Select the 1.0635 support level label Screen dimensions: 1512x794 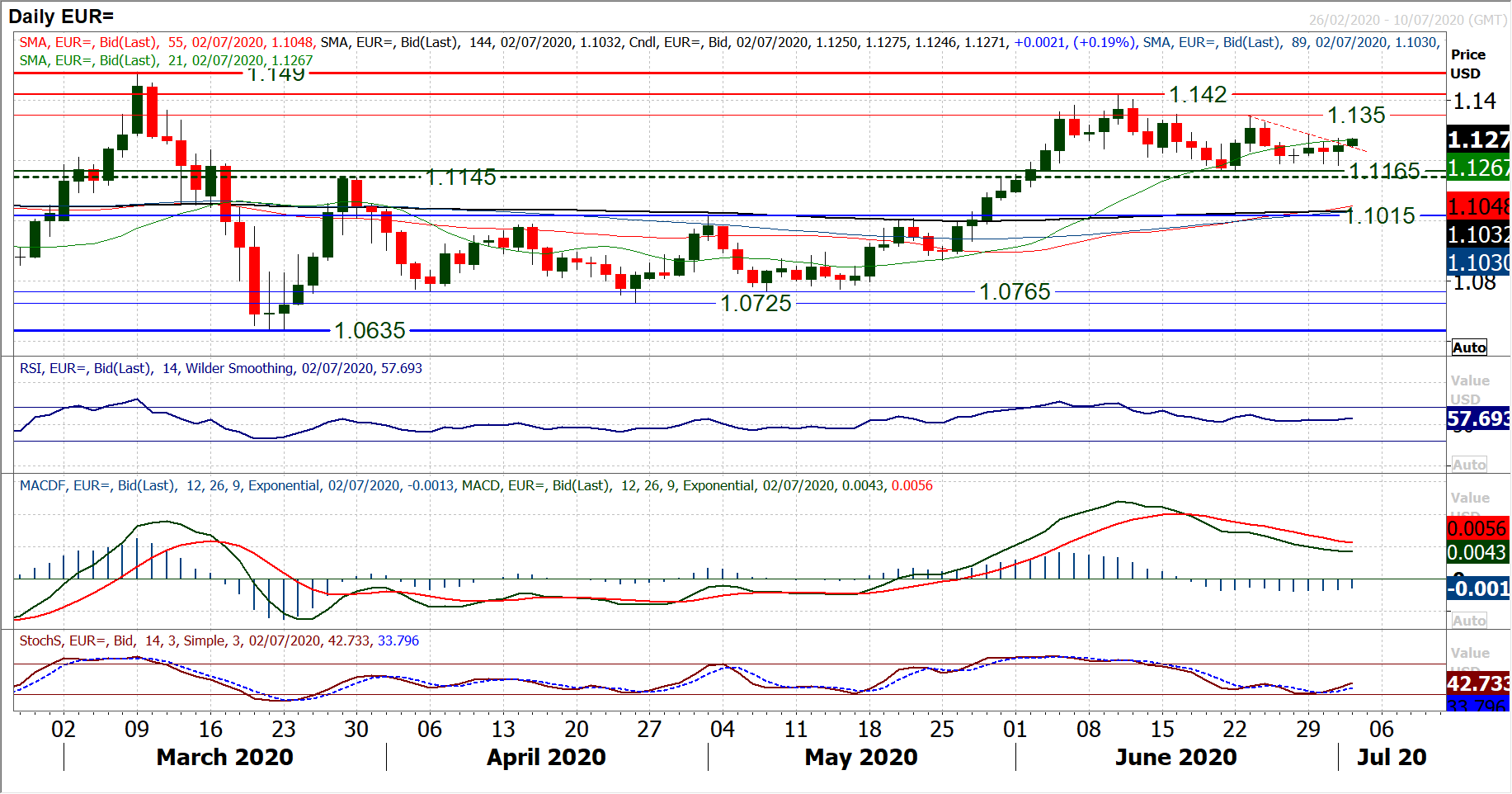[x=370, y=331]
